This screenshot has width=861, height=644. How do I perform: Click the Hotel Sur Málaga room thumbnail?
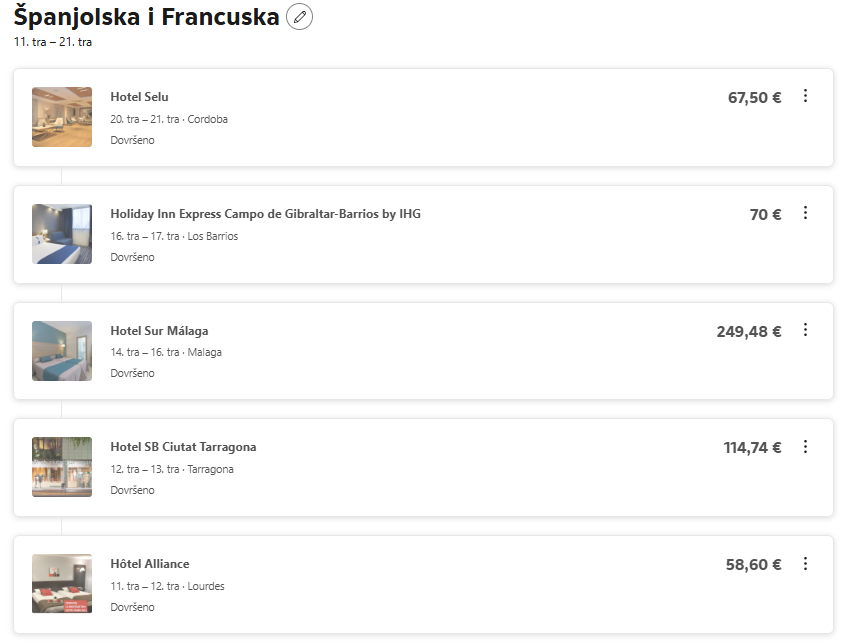[x=62, y=351]
